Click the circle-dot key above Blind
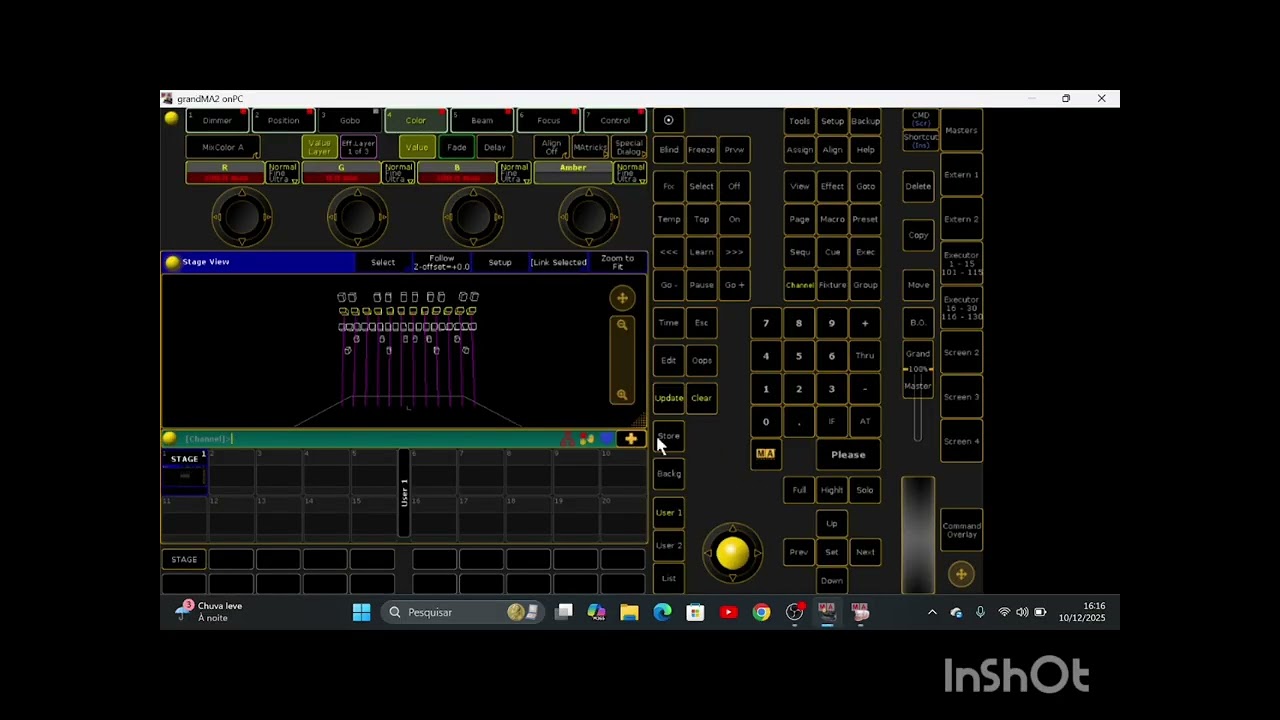The width and height of the screenshot is (1280, 720). [668, 121]
